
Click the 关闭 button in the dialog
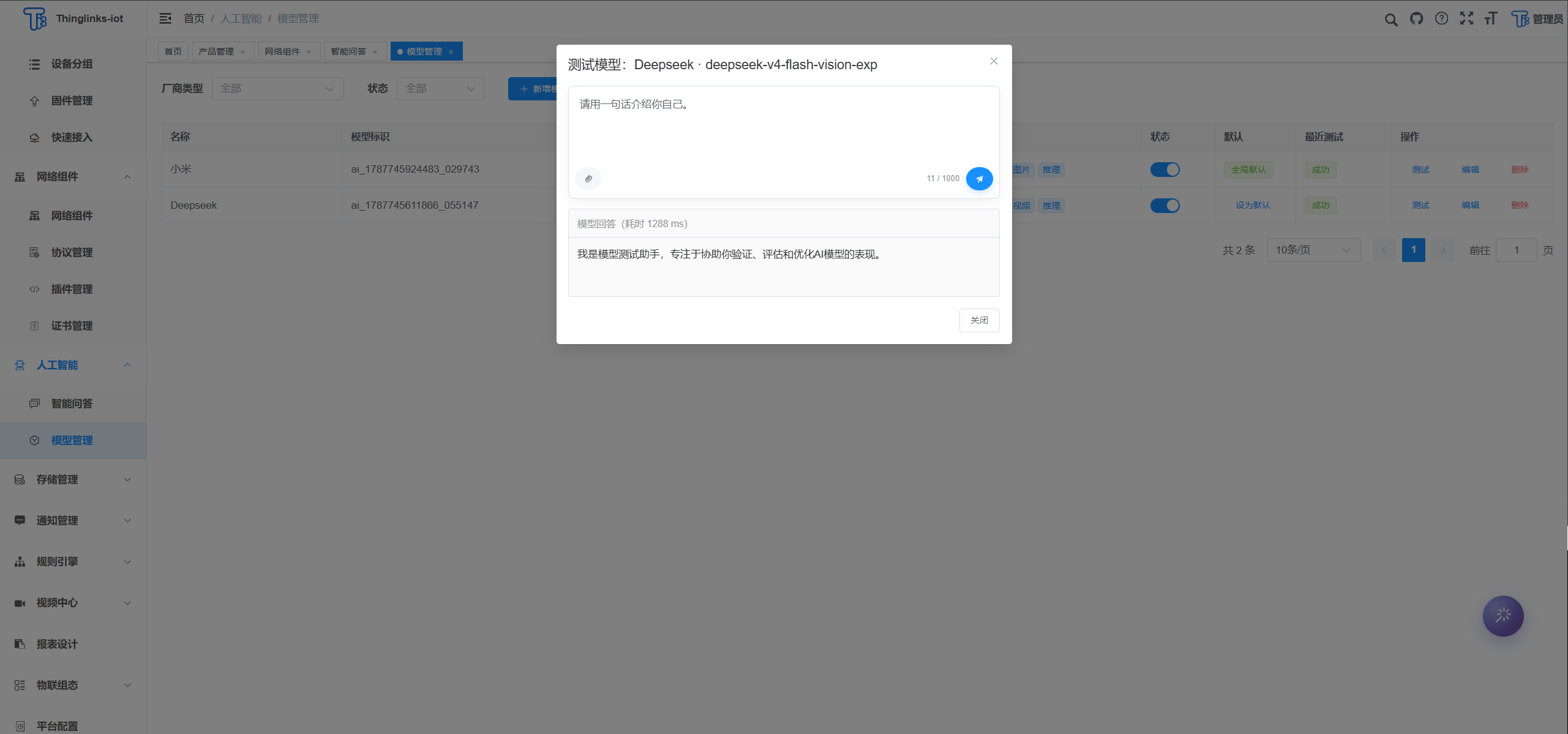click(x=979, y=320)
